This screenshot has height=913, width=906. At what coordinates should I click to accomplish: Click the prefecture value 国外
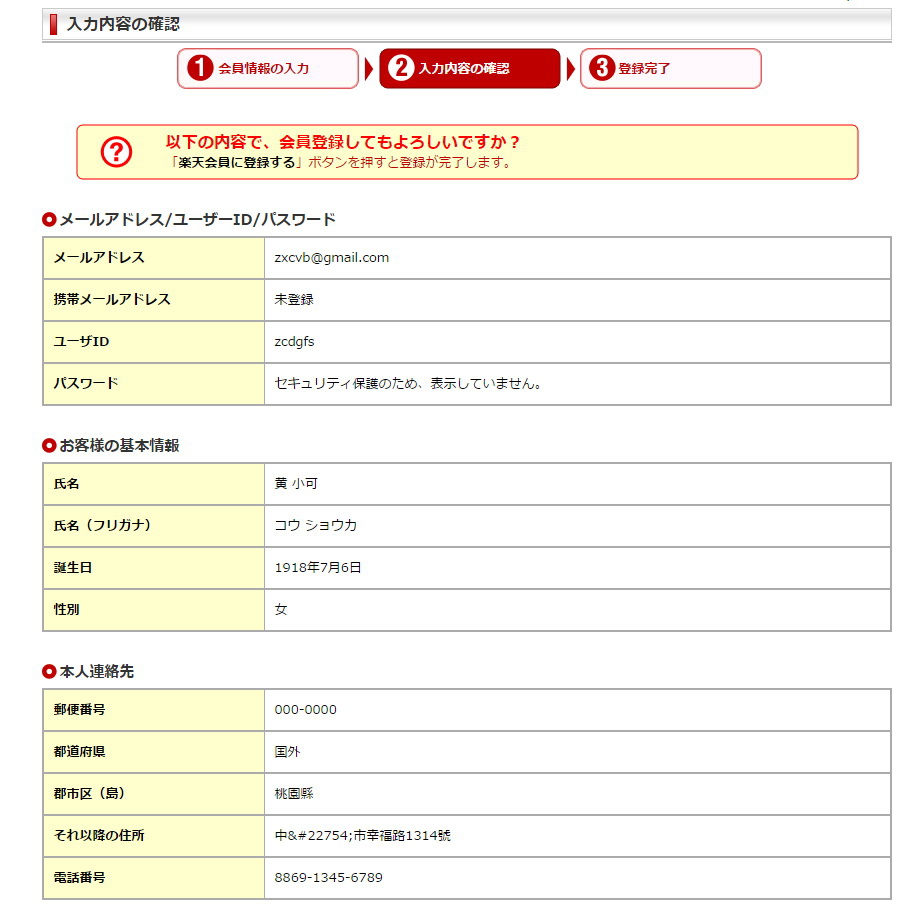pos(287,752)
